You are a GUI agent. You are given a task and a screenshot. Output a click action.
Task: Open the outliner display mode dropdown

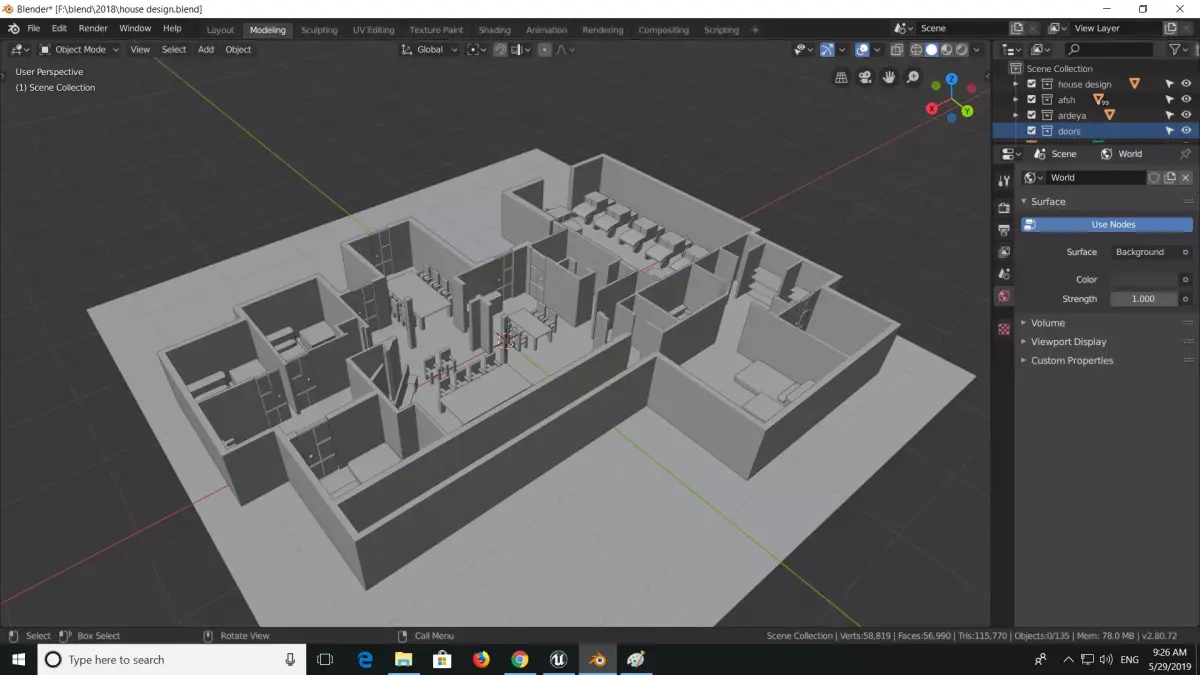pyautogui.click(x=1041, y=49)
